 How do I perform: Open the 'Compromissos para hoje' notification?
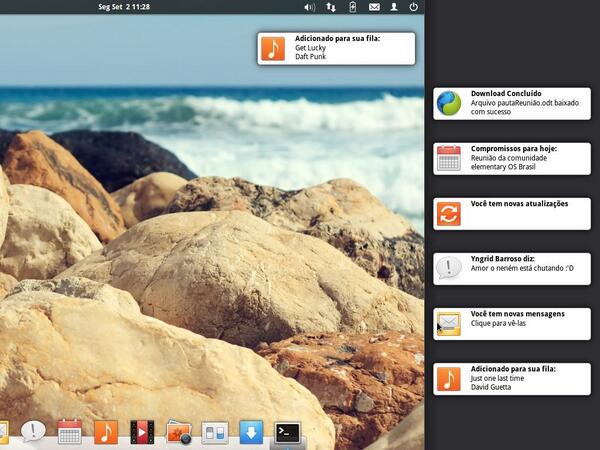click(x=512, y=158)
